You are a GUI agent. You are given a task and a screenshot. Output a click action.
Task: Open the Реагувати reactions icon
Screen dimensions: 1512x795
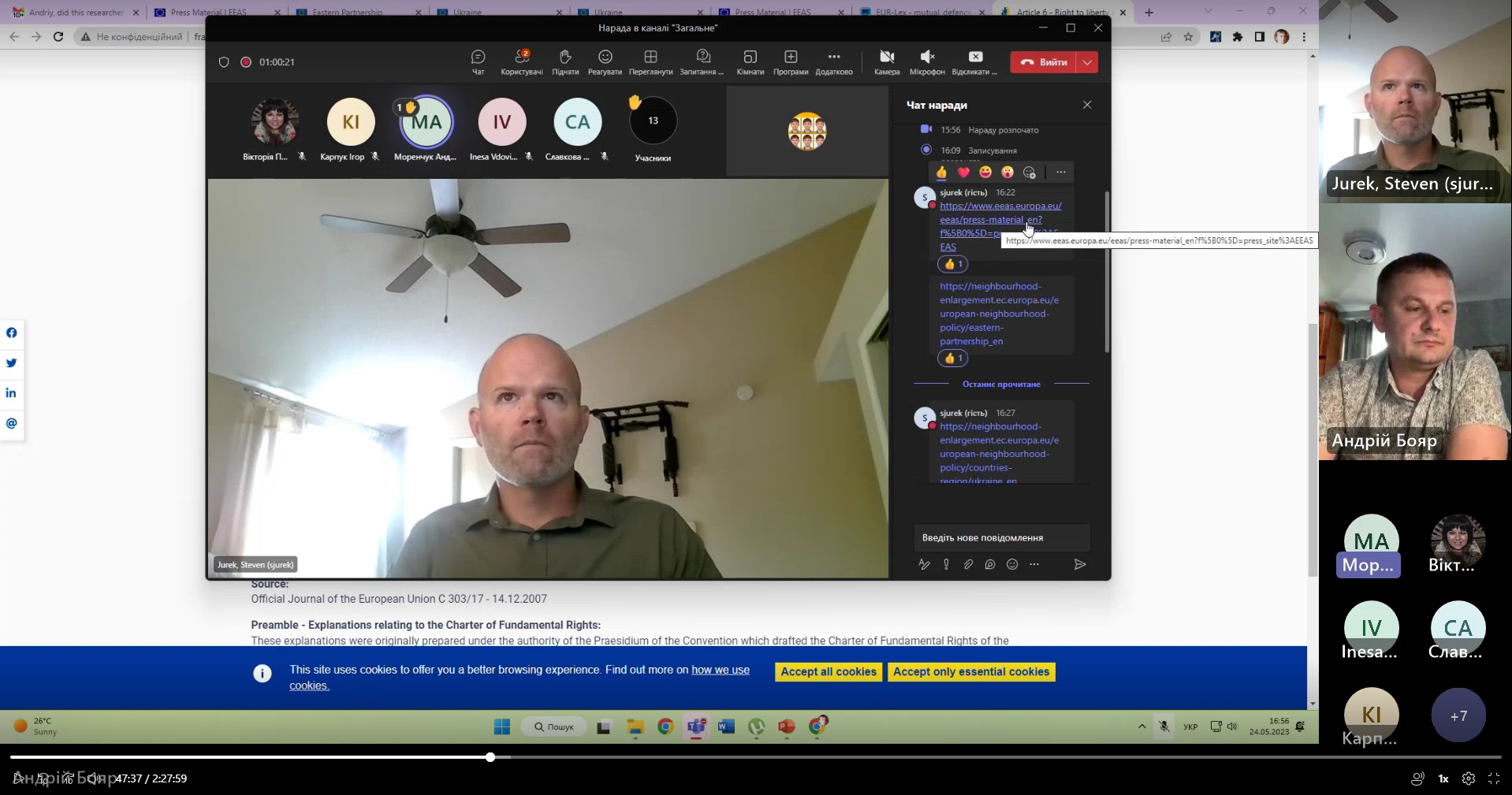coord(605,58)
